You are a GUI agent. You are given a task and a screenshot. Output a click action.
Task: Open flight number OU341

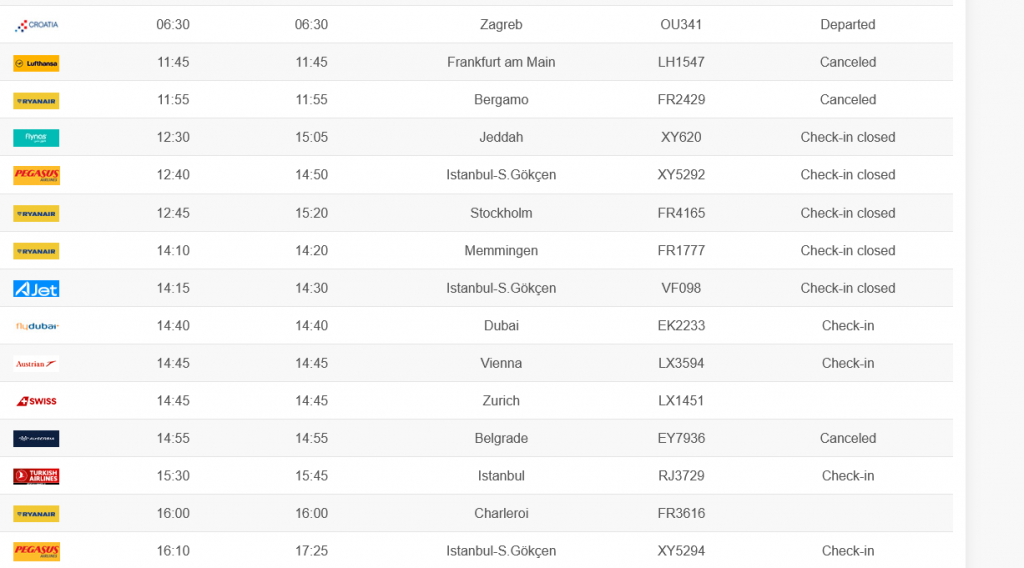click(681, 25)
